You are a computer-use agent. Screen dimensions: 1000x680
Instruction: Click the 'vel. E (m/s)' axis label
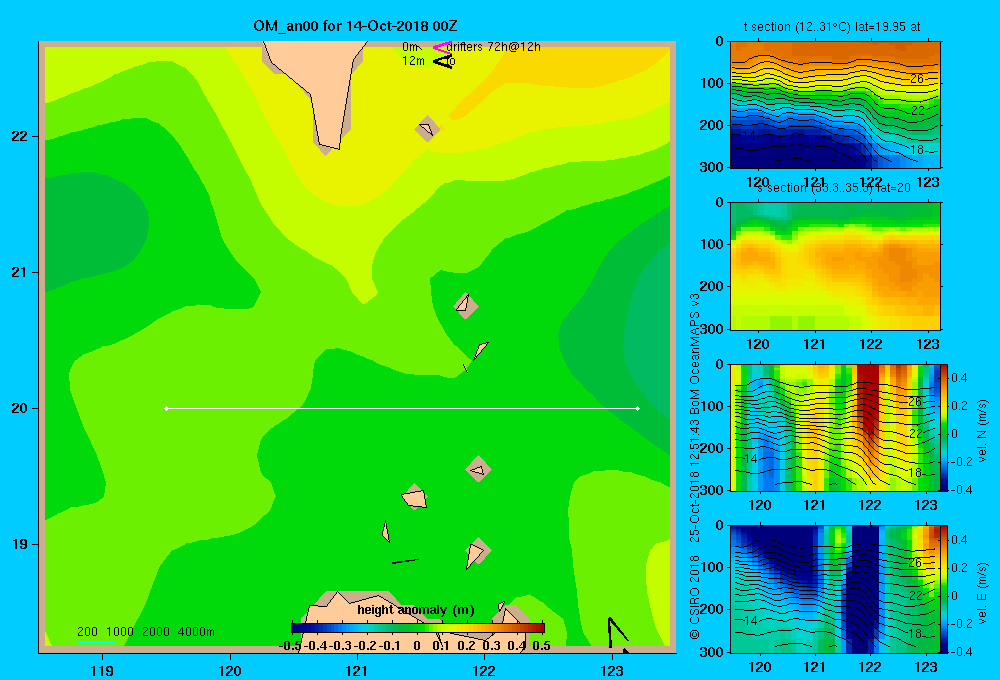(983, 593)
